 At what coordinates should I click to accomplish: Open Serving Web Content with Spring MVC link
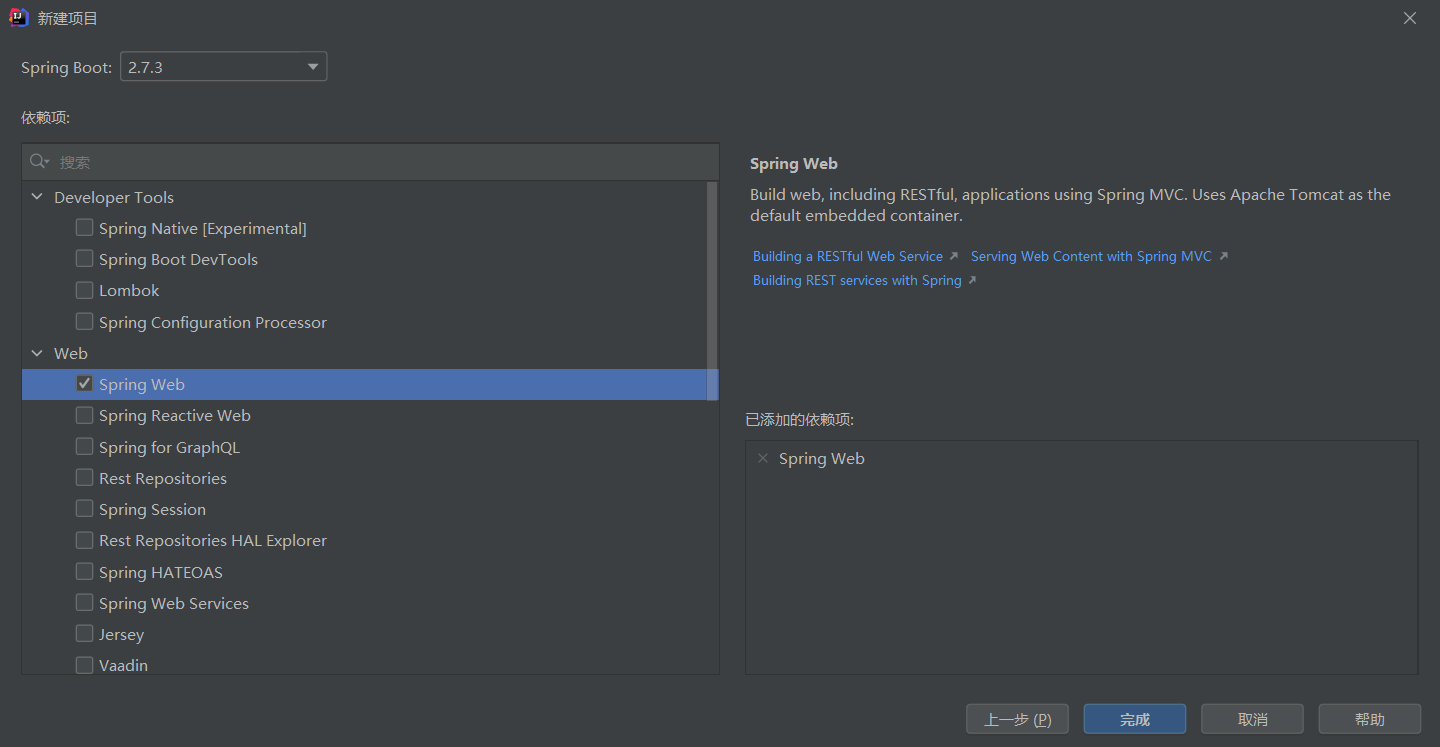pos(1091,256)
